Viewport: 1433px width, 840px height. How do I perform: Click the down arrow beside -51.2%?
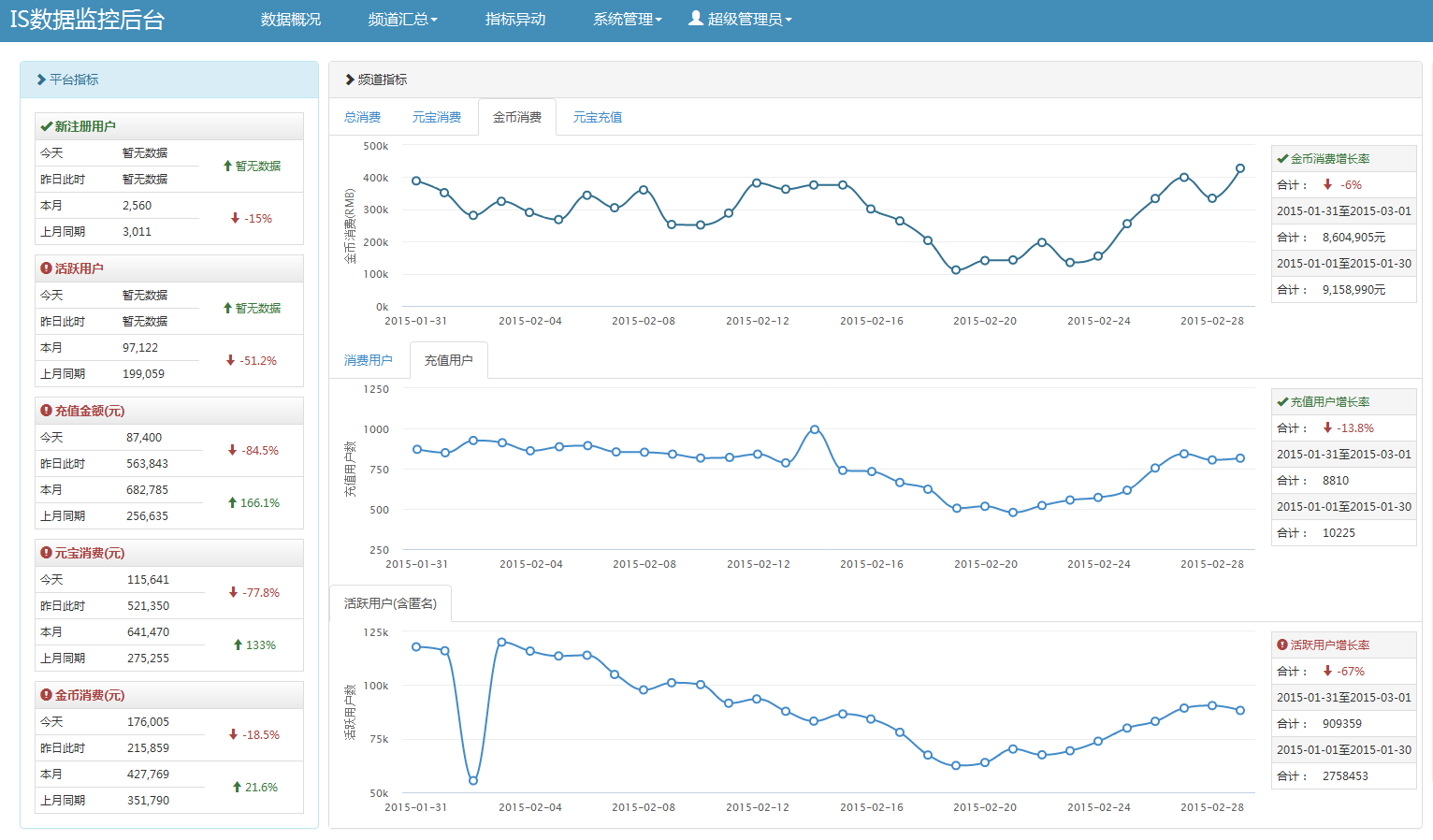pyautogui.click(x=230, y=360)
